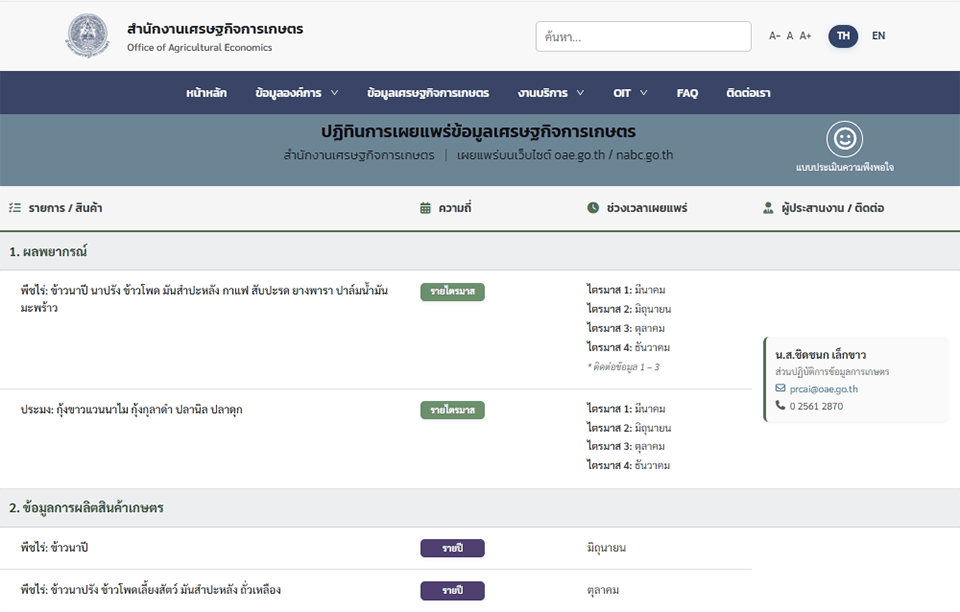Click the พืชไร่: ข้าวนาปี row in section 2
This screenshot has width=960, height=612.
pyautogui.click(x=54, y=548)
